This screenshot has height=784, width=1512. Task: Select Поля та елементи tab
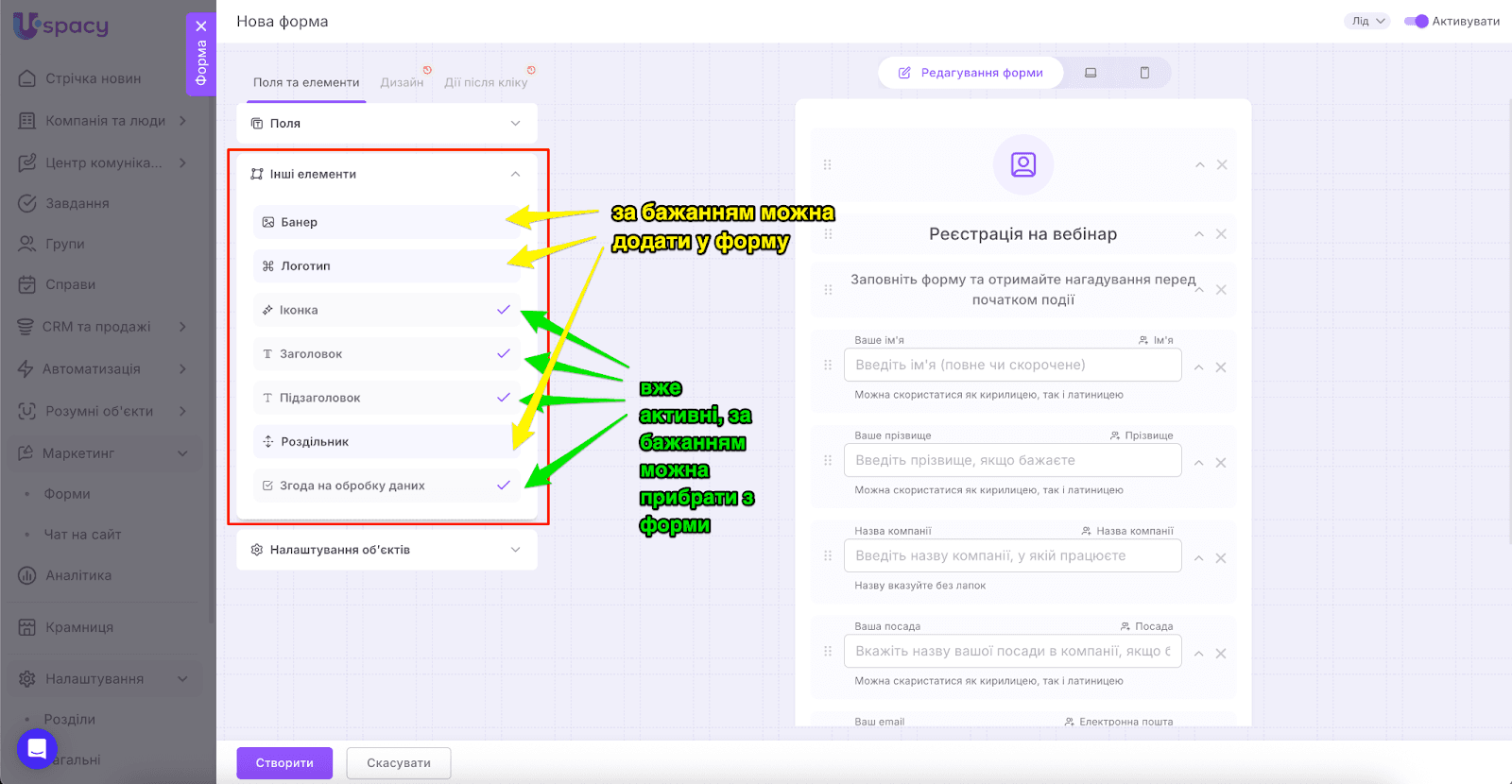coord(306,82)
